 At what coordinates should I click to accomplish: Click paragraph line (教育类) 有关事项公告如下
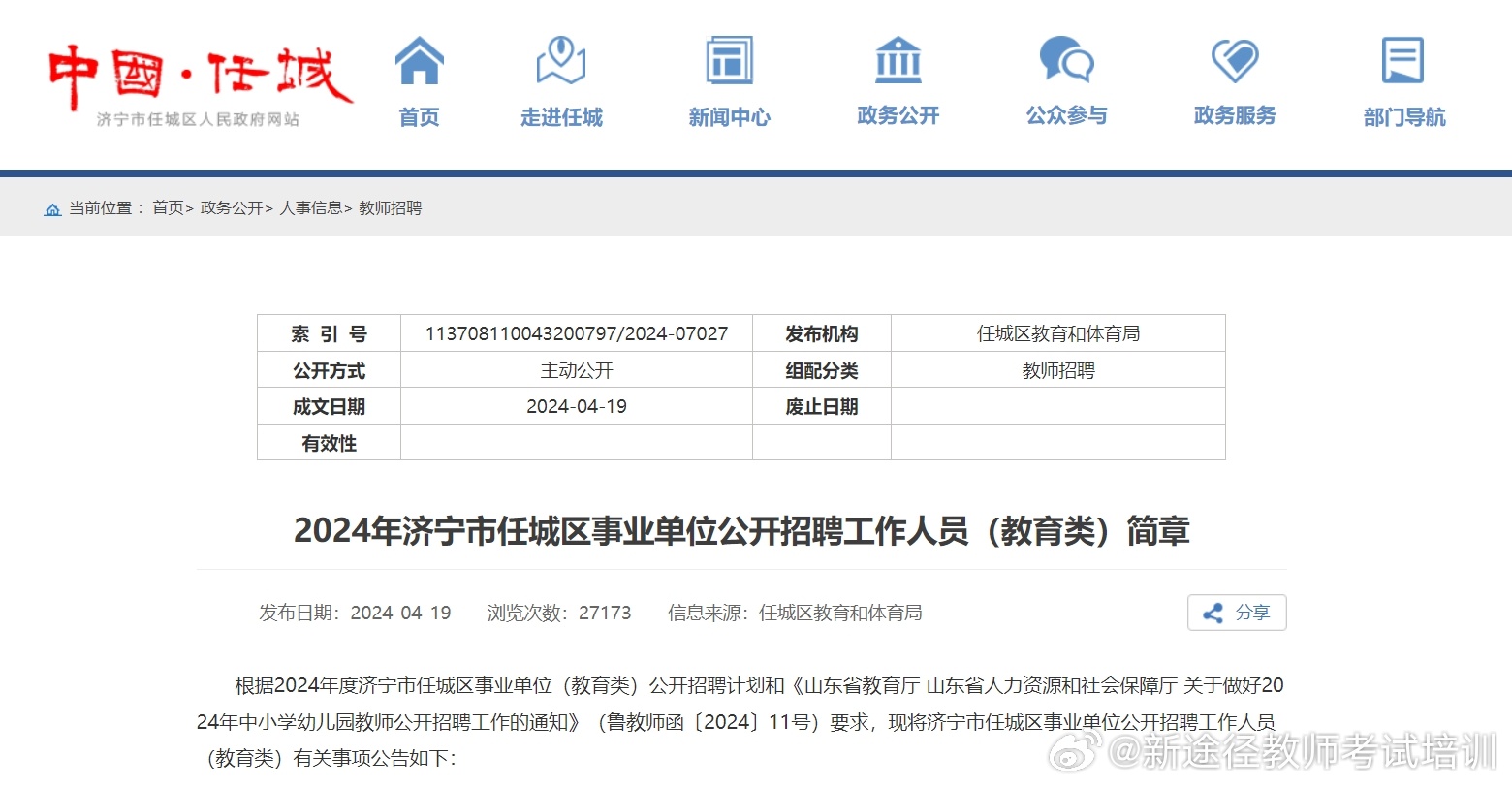point(327,758)
